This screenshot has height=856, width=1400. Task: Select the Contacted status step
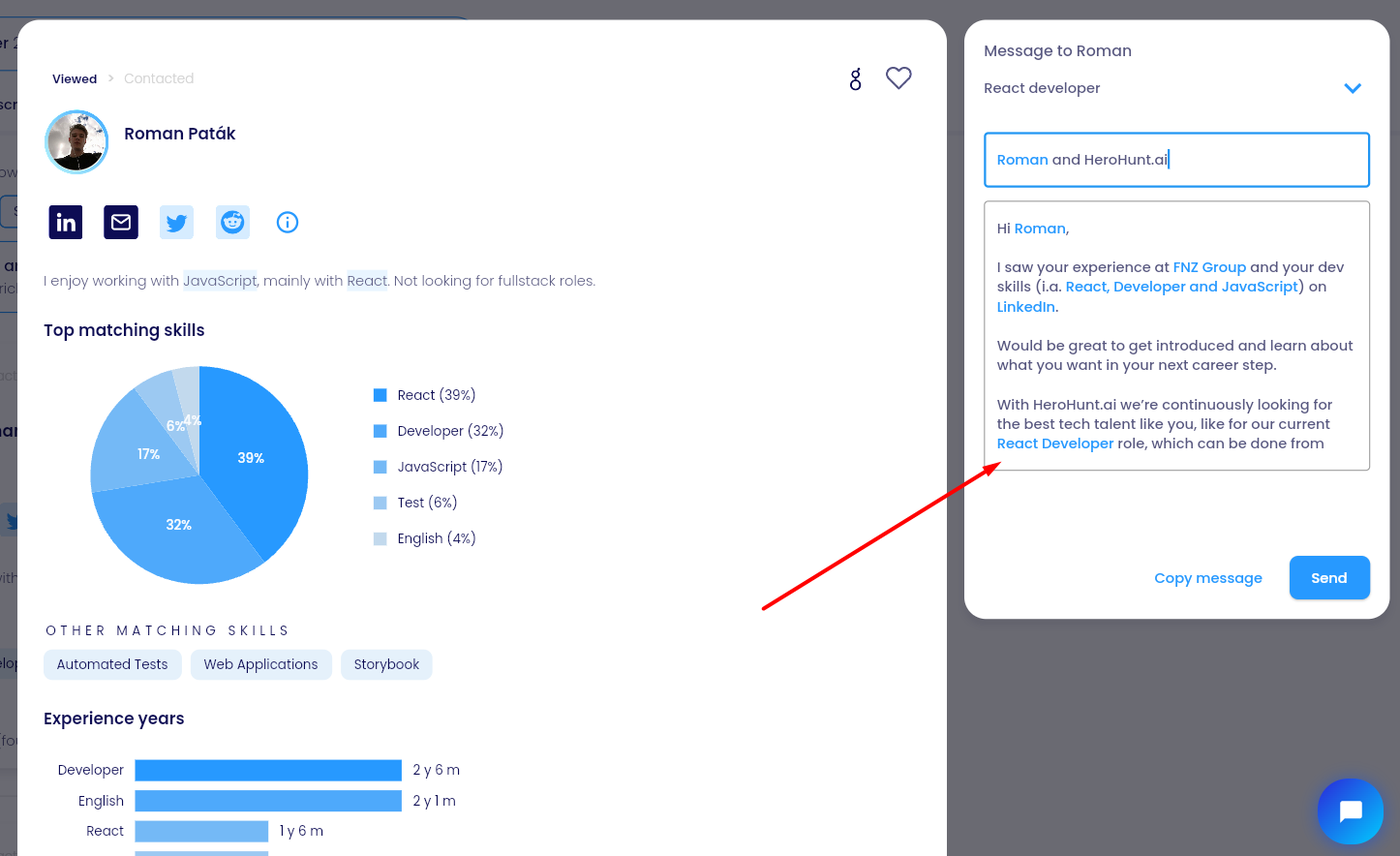tap(159, 79)
